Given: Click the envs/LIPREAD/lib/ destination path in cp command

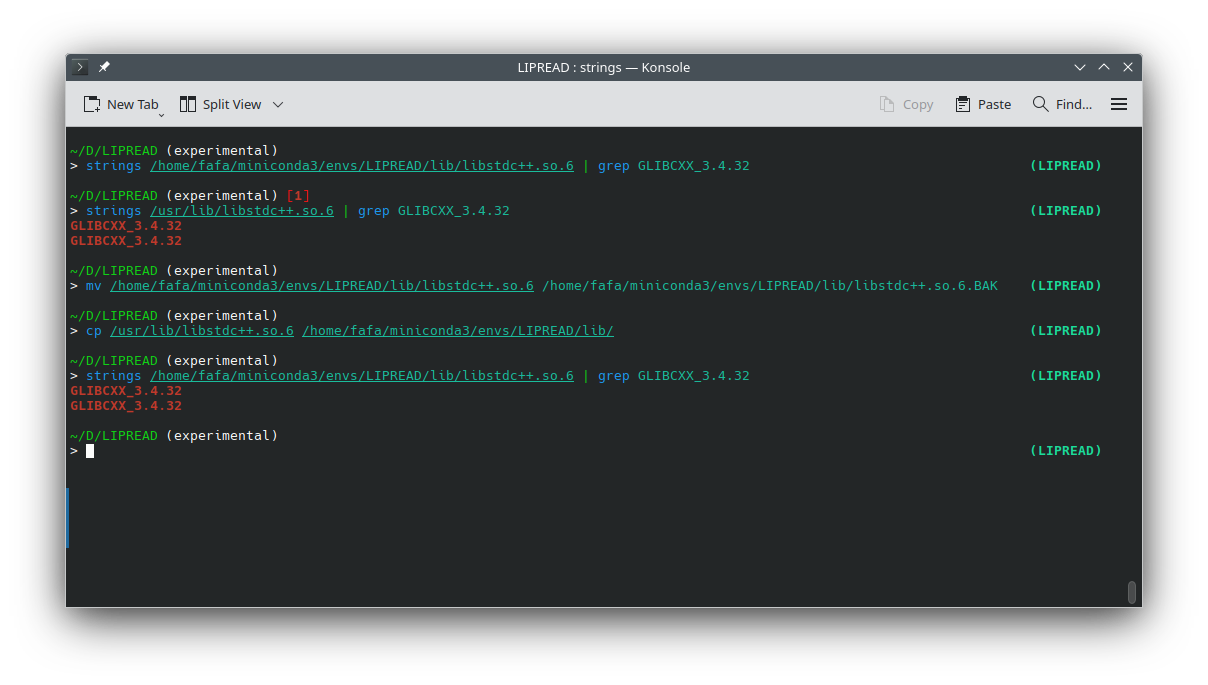Looking at the screenshot, I should tap(457, 331).
